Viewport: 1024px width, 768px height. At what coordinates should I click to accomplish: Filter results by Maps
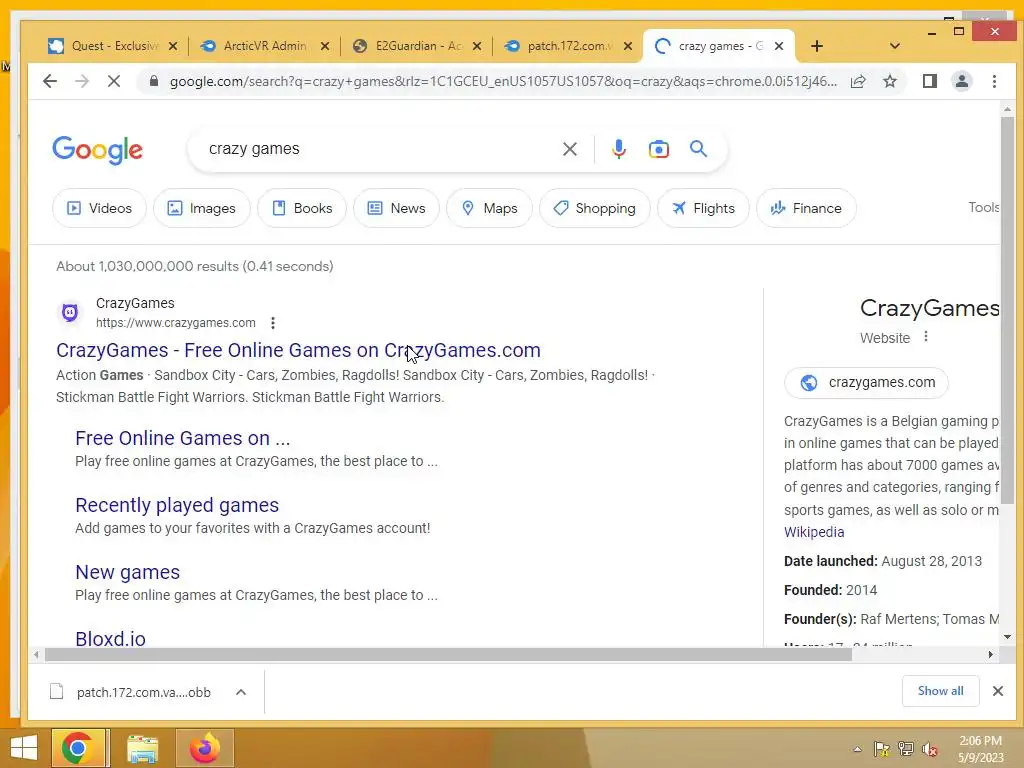click(x=489, y=208)
